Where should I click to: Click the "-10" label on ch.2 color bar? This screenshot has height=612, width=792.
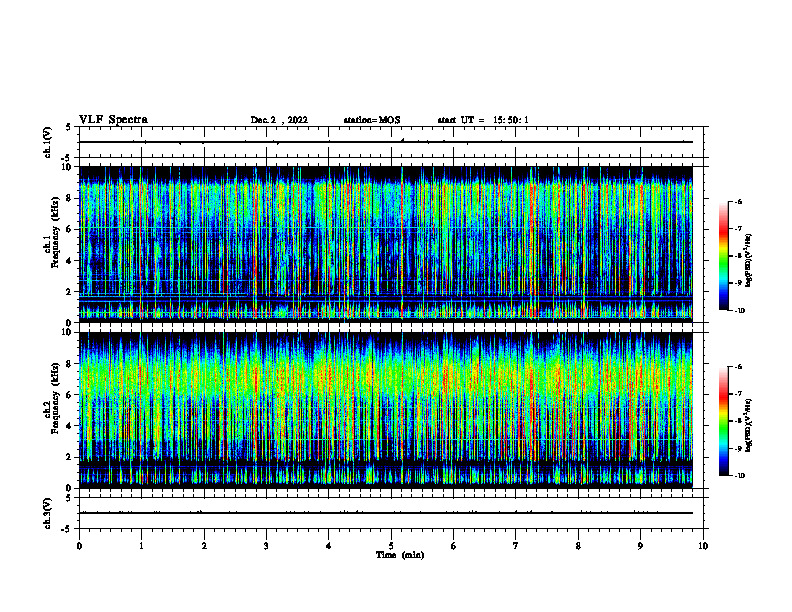(738, 476)
